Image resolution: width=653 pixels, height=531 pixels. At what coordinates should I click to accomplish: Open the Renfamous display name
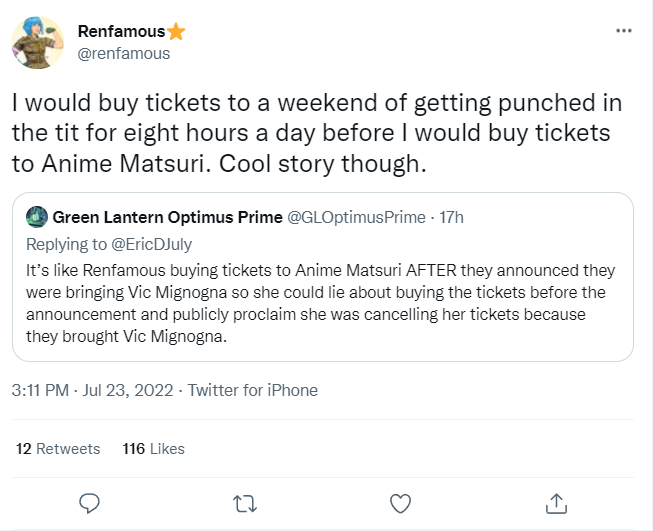coord(122,31)
